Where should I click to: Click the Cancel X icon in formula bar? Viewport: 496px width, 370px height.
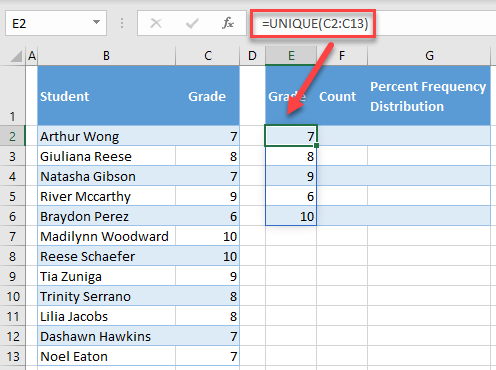coord(156,23)
